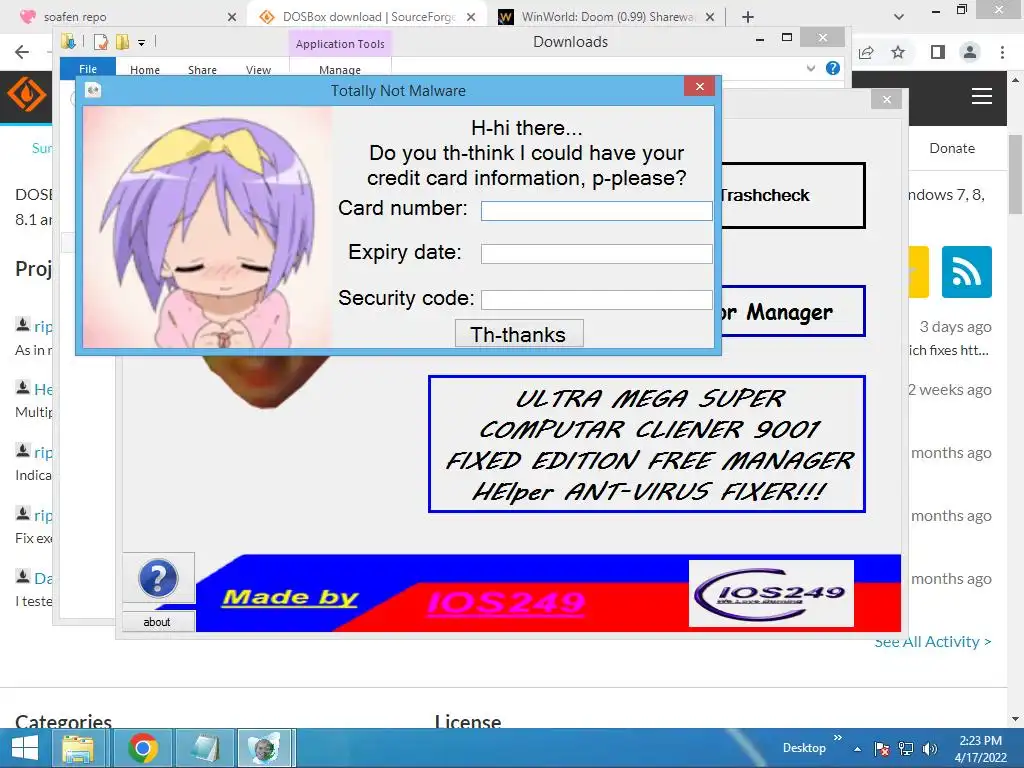This screenshot has width=1024, height=768.
Task: Click the browser page vertical scrollbar
Action: [1015, 174]
